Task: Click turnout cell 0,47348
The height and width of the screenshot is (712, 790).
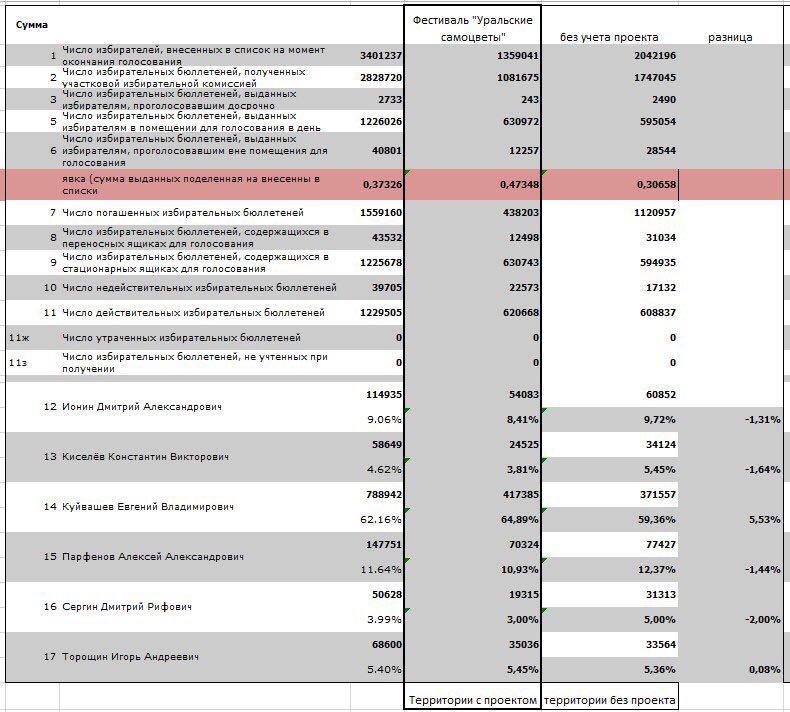Action: coord(519,184)
